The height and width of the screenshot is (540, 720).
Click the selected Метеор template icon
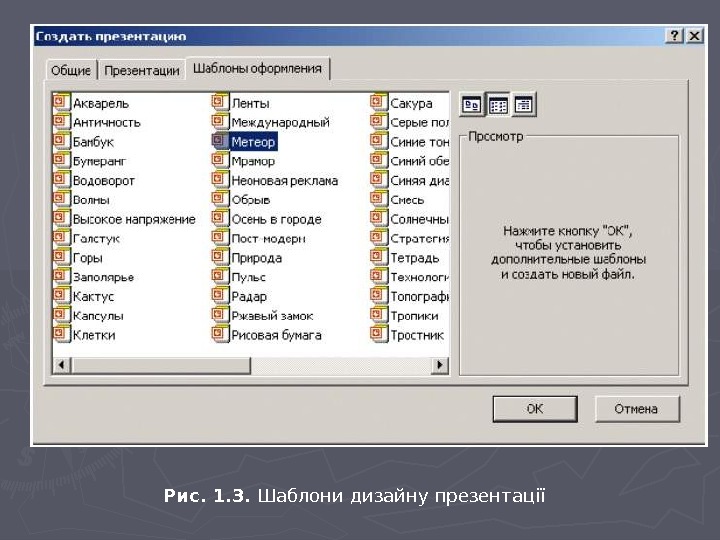point(220,141)
